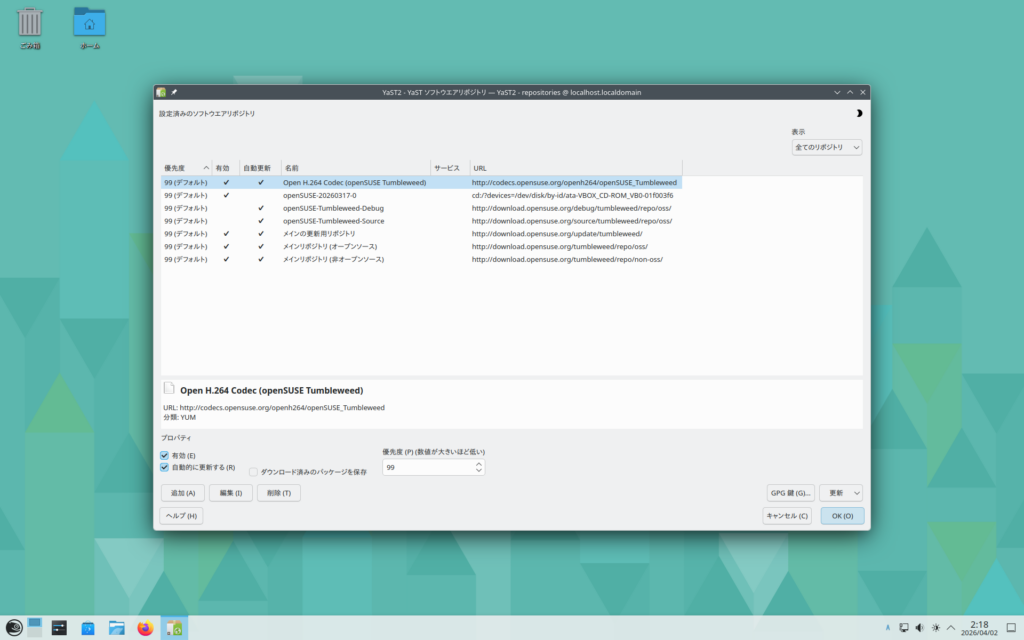Toggle the 自動的に更新する (R) checkbox
The height and width of the screenshot is (640, 1024).
click(165, 467)
